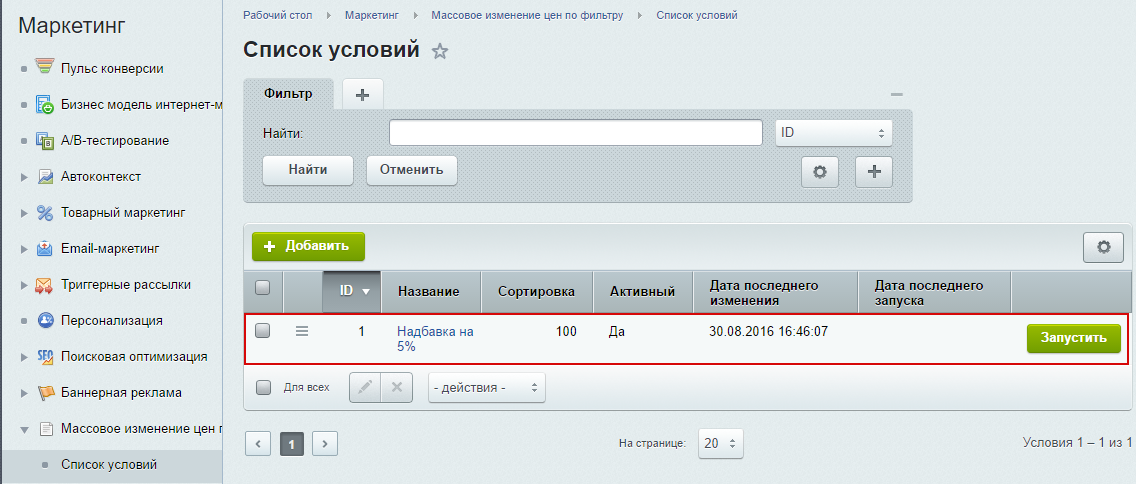Open list settings gear above the table
This screenshot has height=484, width=1136.
coord(1103,246)
